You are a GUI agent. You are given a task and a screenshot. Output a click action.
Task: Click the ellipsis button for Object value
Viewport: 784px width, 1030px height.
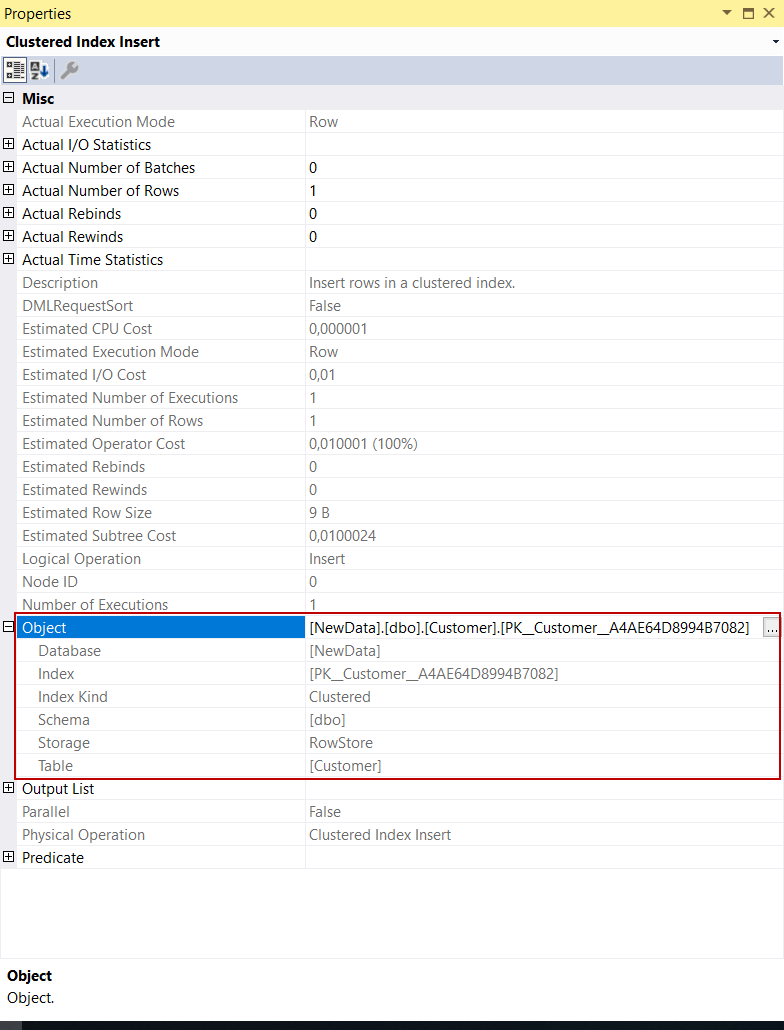[771, 628]
